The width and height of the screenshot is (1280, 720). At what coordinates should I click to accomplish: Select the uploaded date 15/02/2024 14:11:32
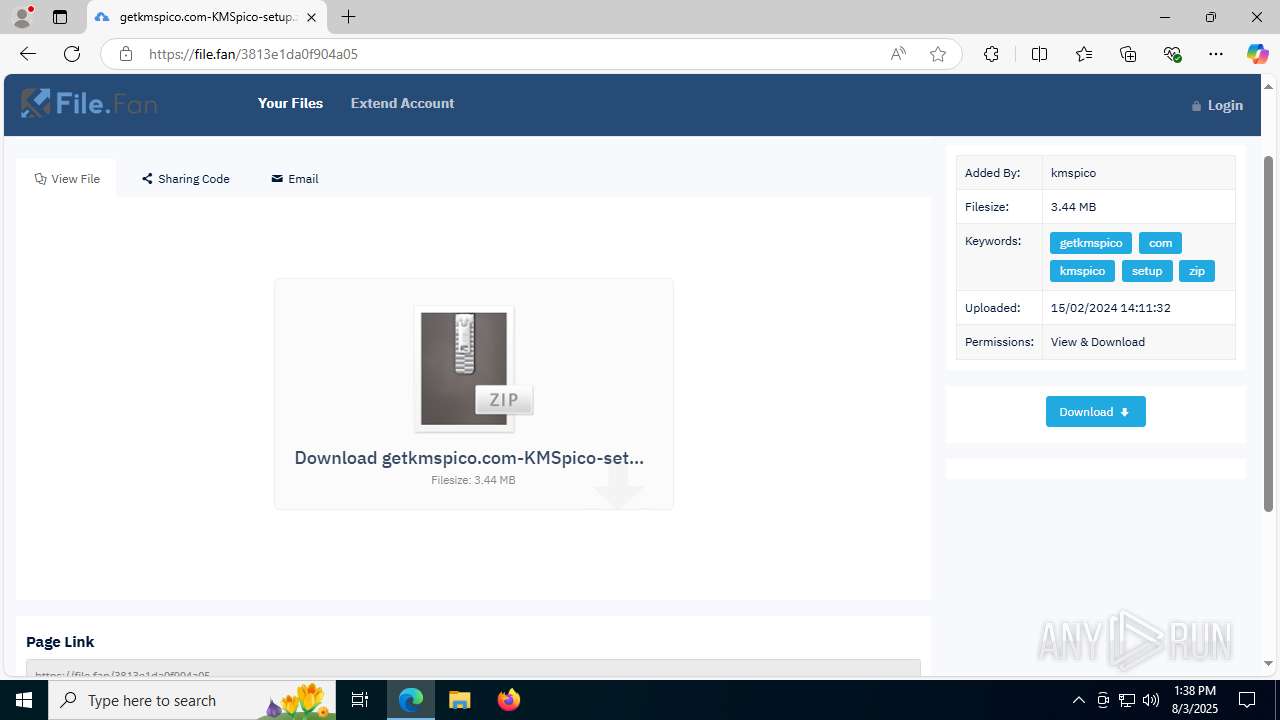(x=1110, y=308)
